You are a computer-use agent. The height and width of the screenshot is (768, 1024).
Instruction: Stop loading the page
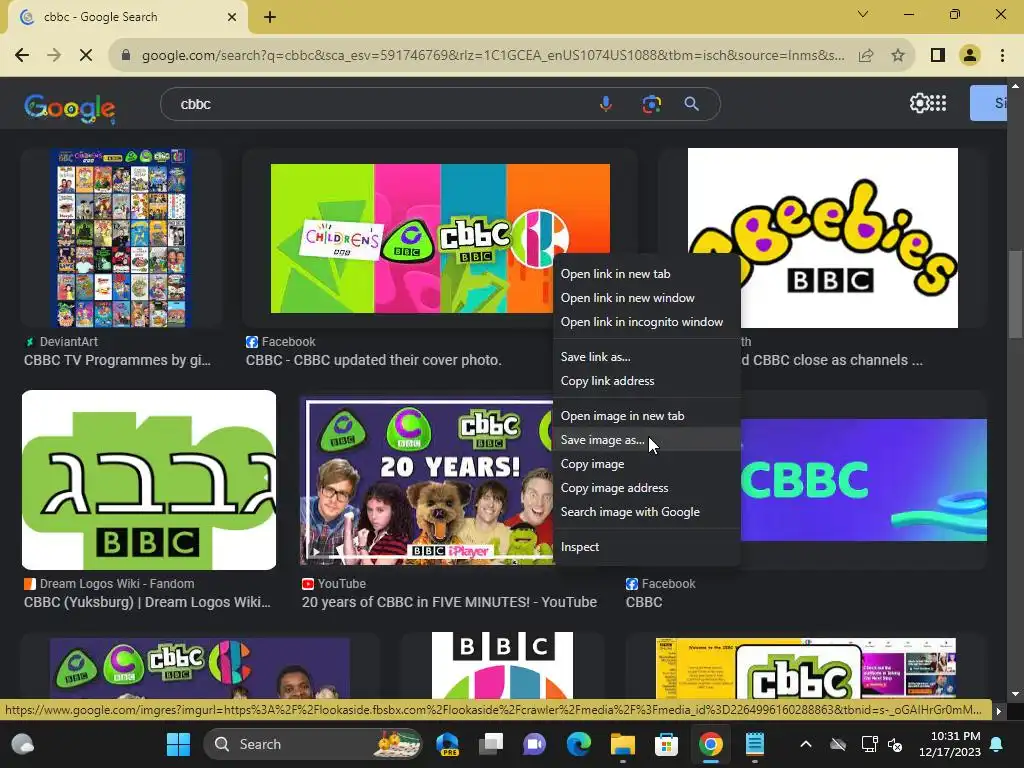point(86,56)
